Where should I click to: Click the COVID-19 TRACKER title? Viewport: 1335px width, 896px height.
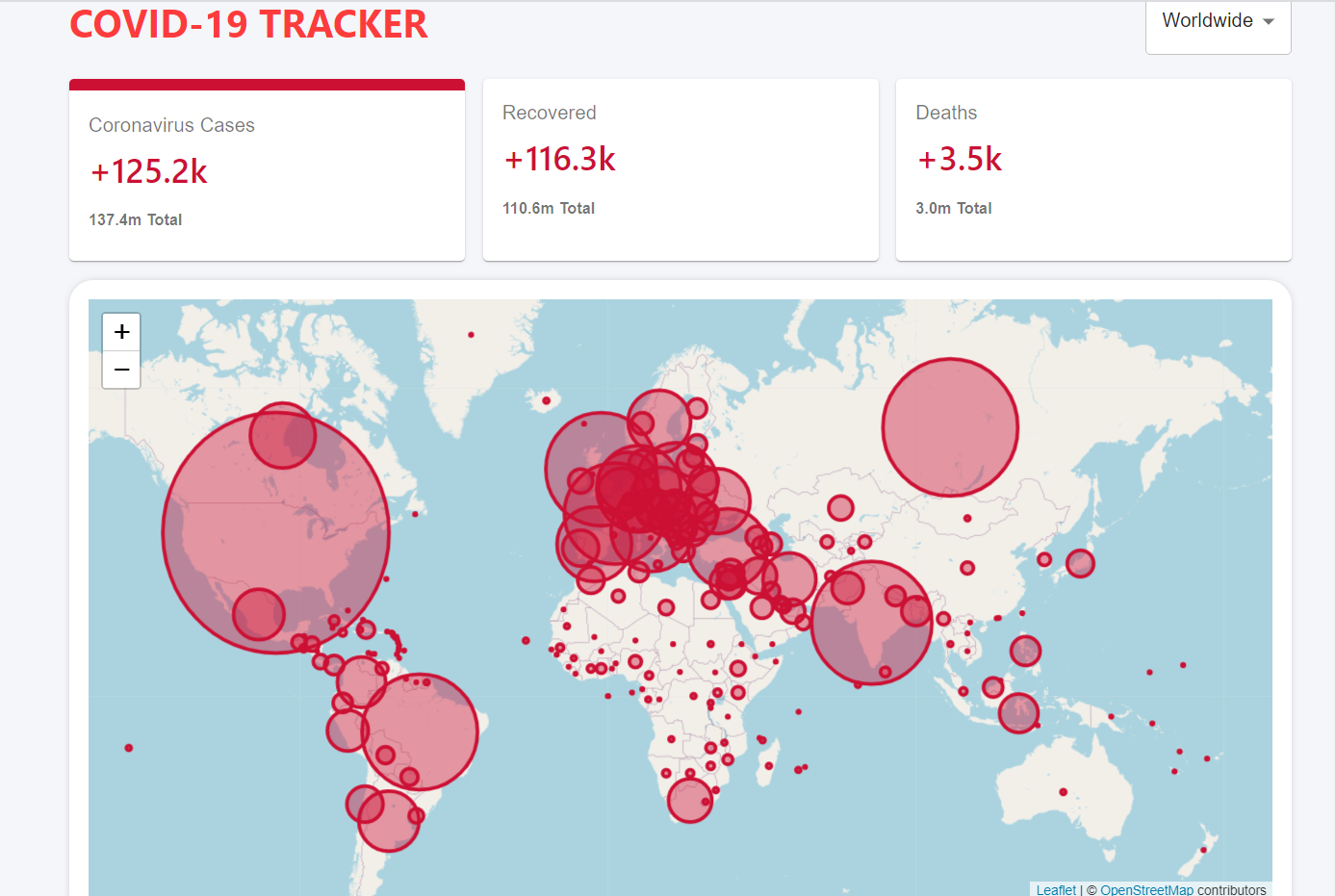(248, 24)
